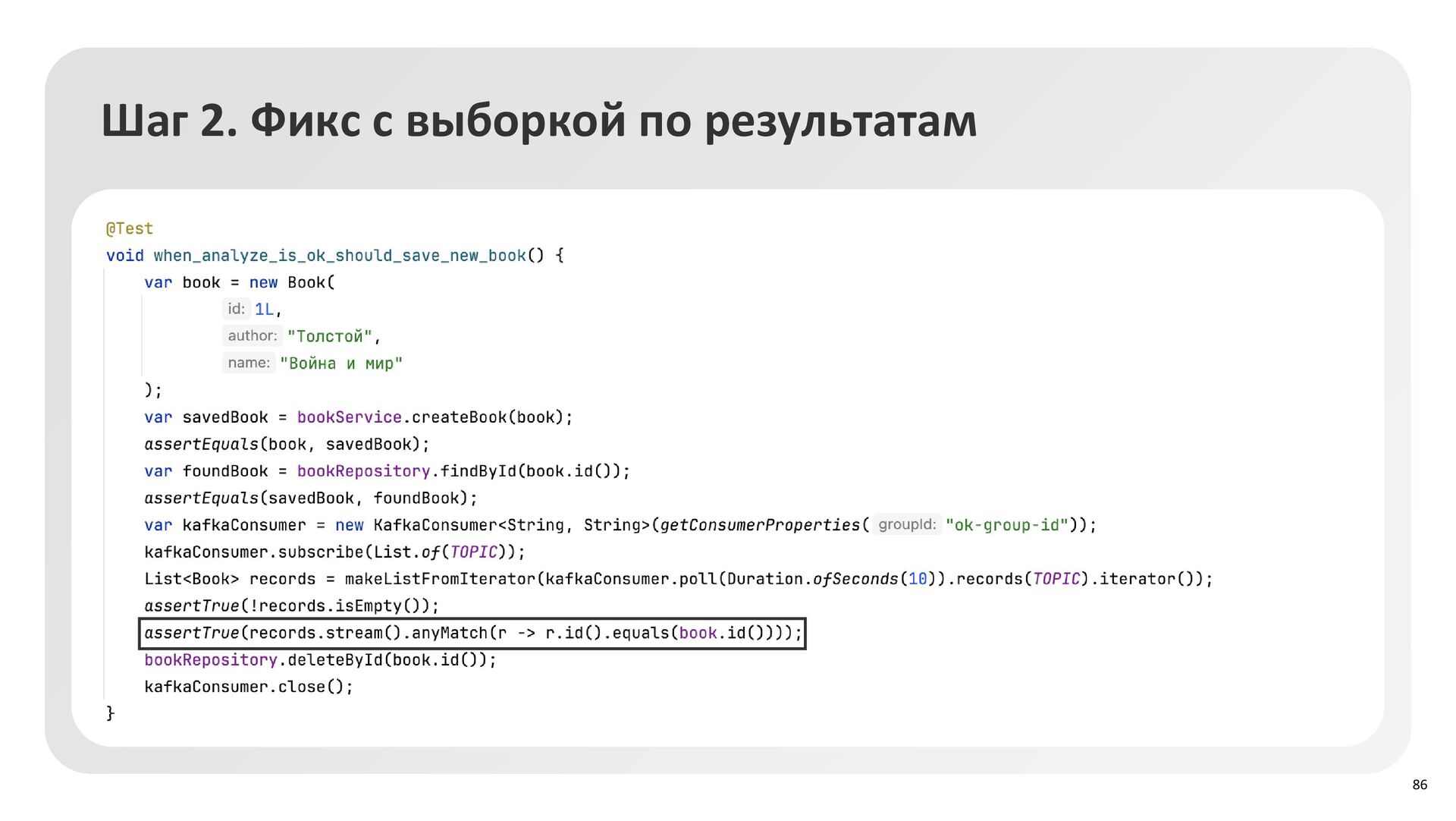The height and width of the screenshot is (821, 1456).
Task: Click the slide title heading
Action: click(x=538, y=120)
